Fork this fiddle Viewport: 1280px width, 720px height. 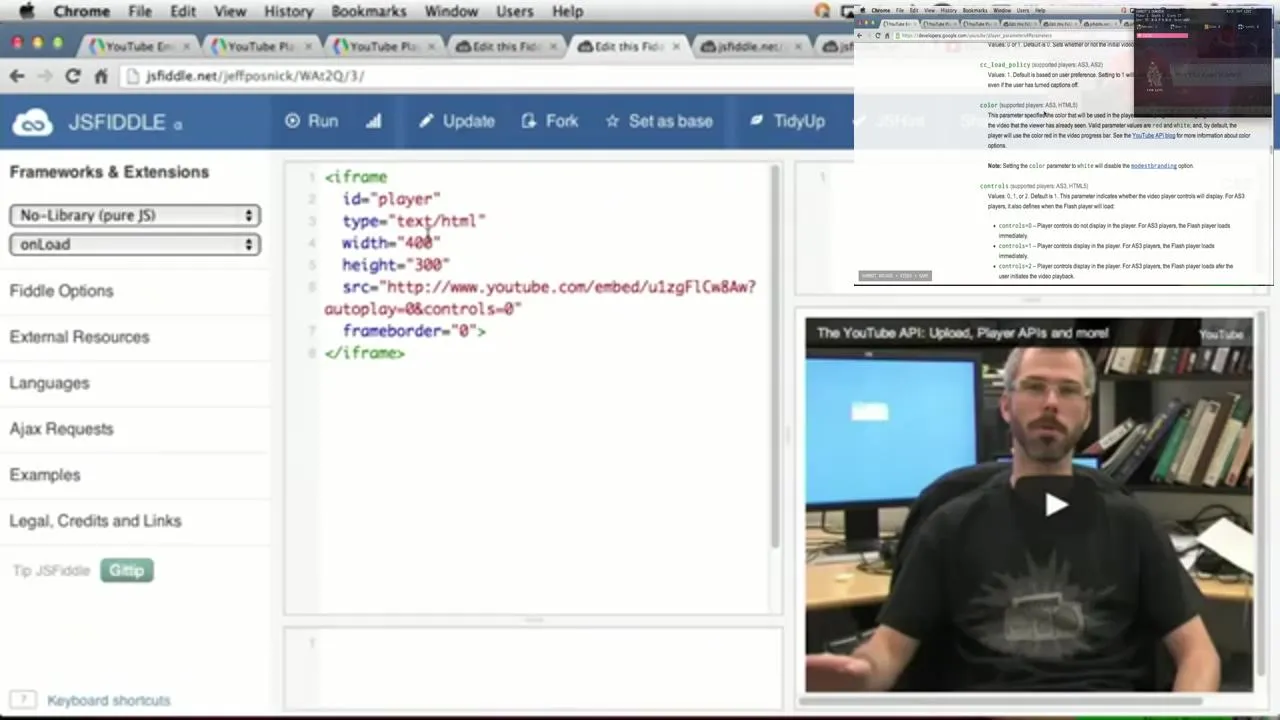(549, 121)
